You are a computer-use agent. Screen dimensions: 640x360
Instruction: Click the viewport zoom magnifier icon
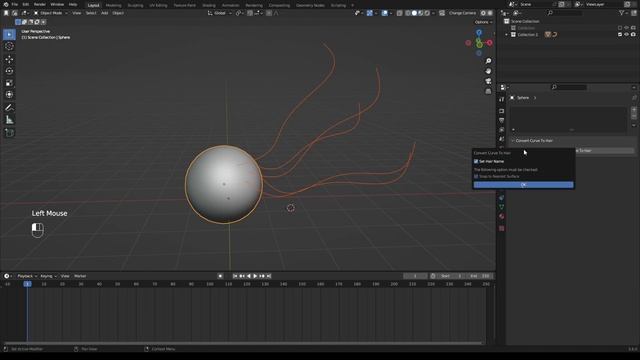488,61
